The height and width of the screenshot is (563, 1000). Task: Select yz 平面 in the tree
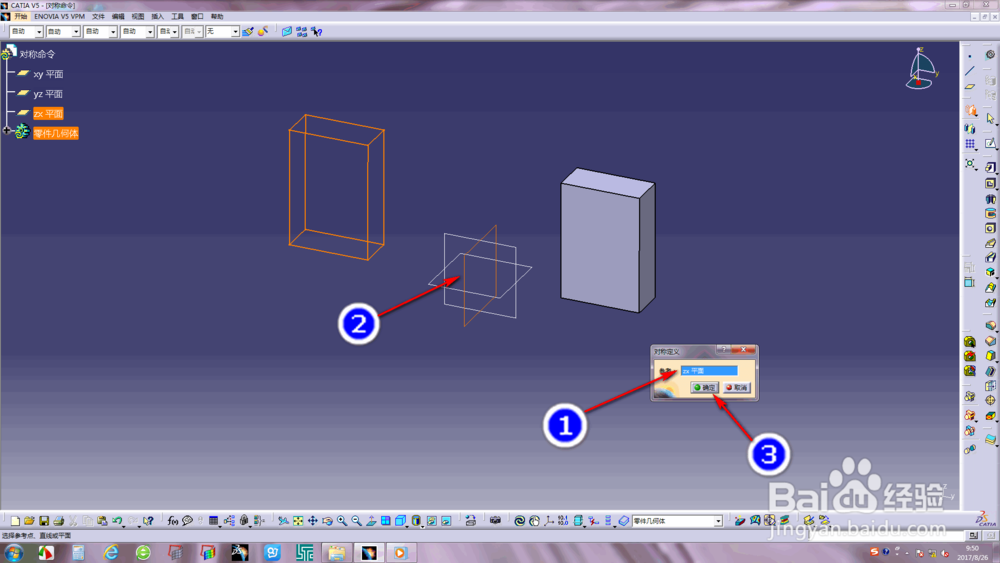pos(48,94)
